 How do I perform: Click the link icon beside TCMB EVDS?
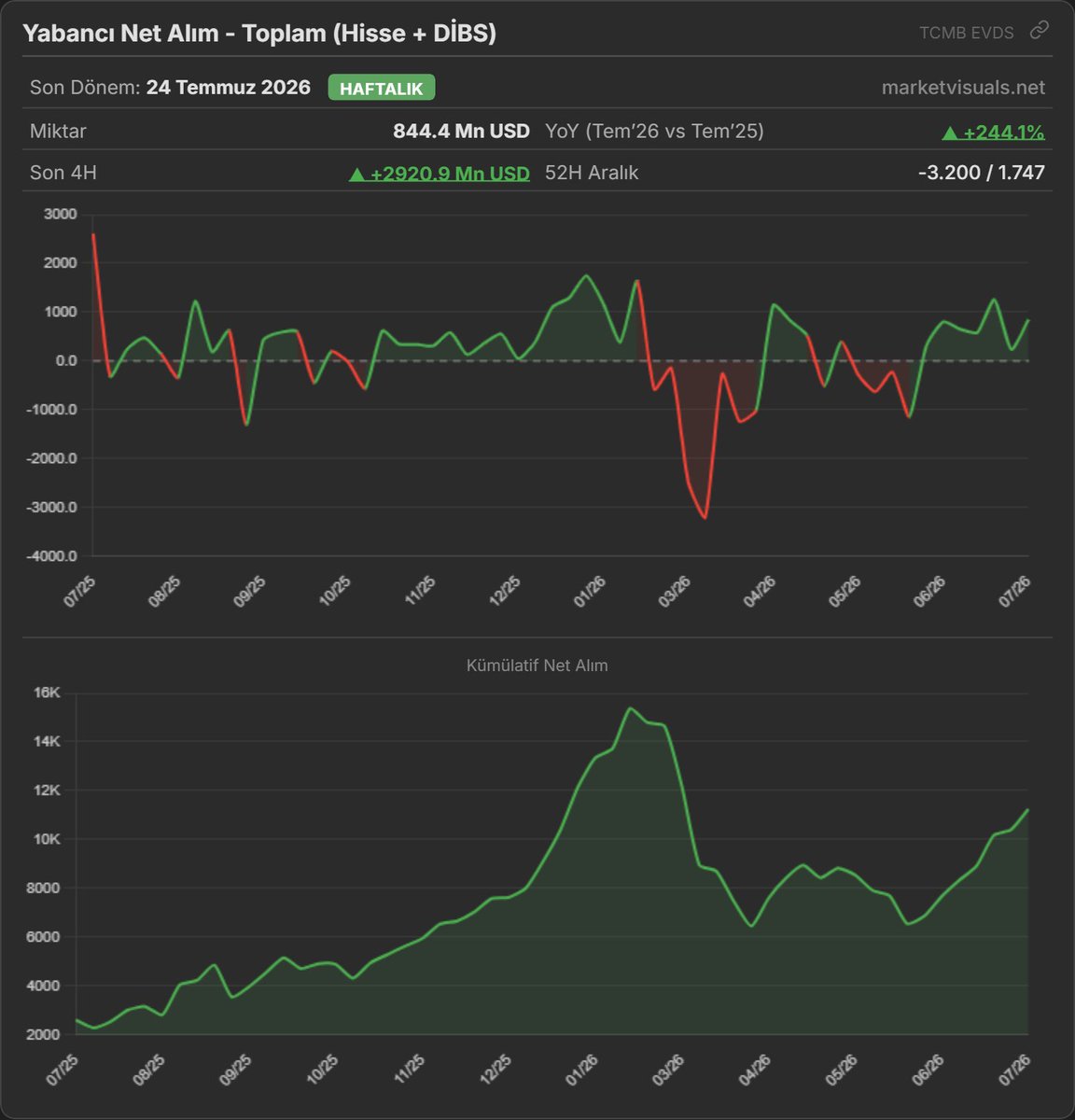pyautogui.click(x=1039, y=31)
